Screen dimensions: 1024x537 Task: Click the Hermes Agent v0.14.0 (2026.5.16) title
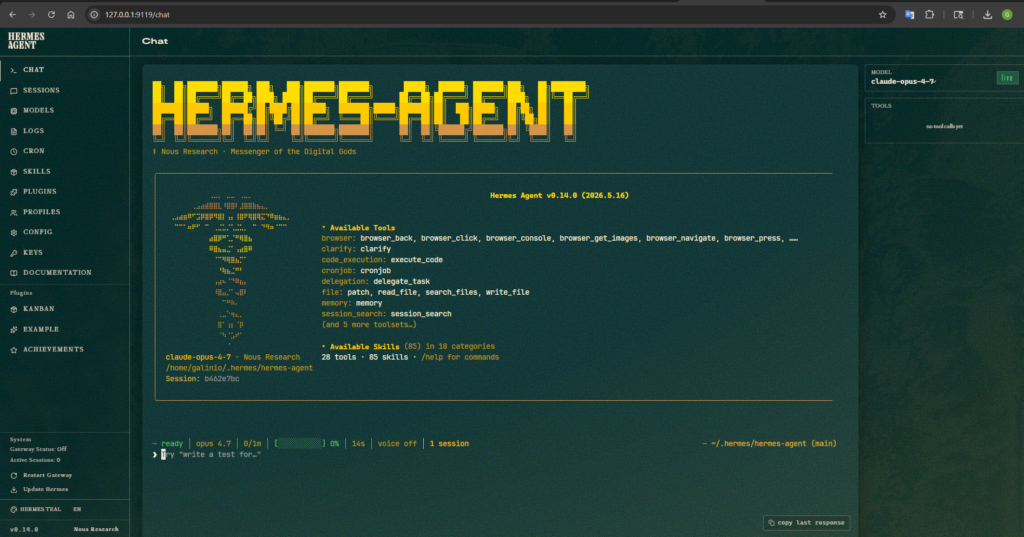(560, 195)
